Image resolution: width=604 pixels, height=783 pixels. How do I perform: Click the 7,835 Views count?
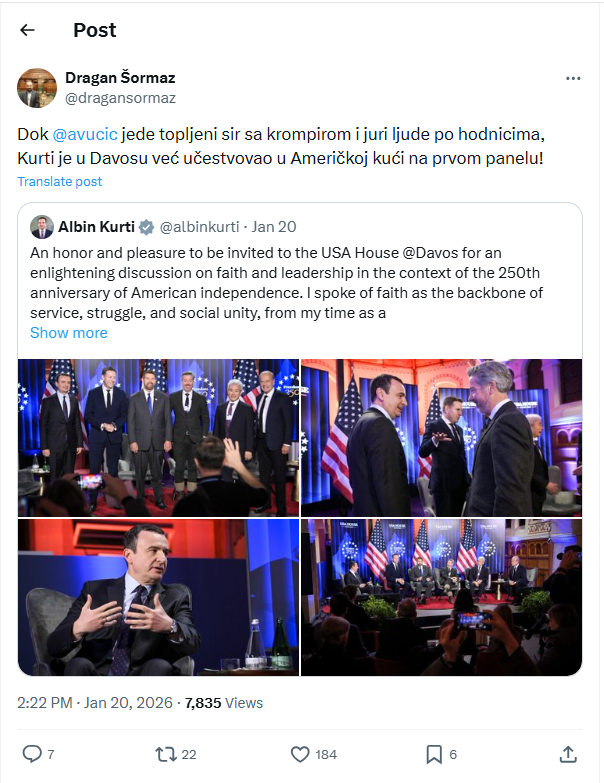[224, 703]
